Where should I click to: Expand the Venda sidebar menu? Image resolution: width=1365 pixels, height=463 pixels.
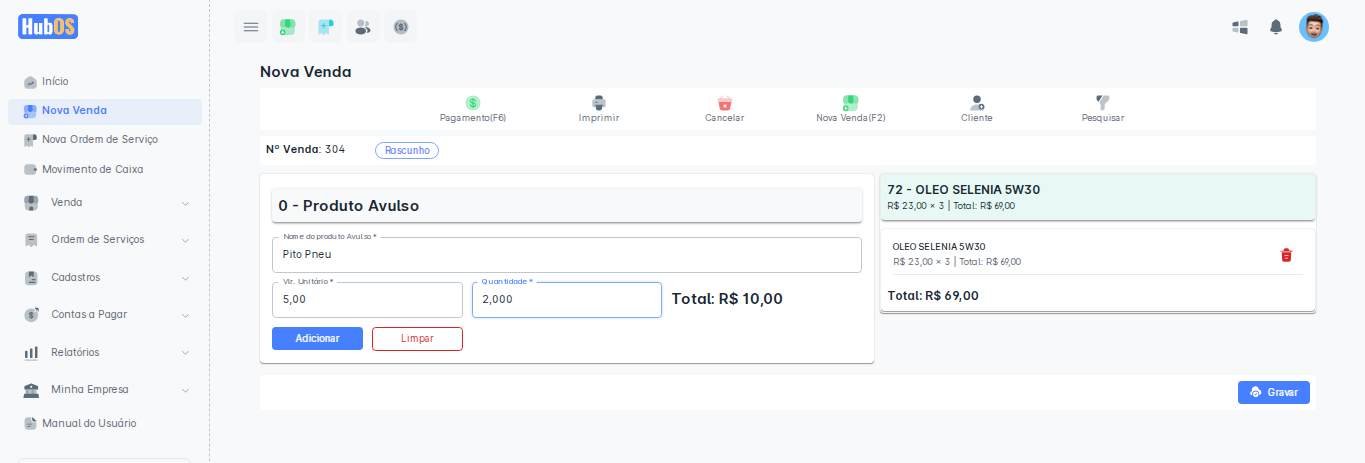(105, 203)
